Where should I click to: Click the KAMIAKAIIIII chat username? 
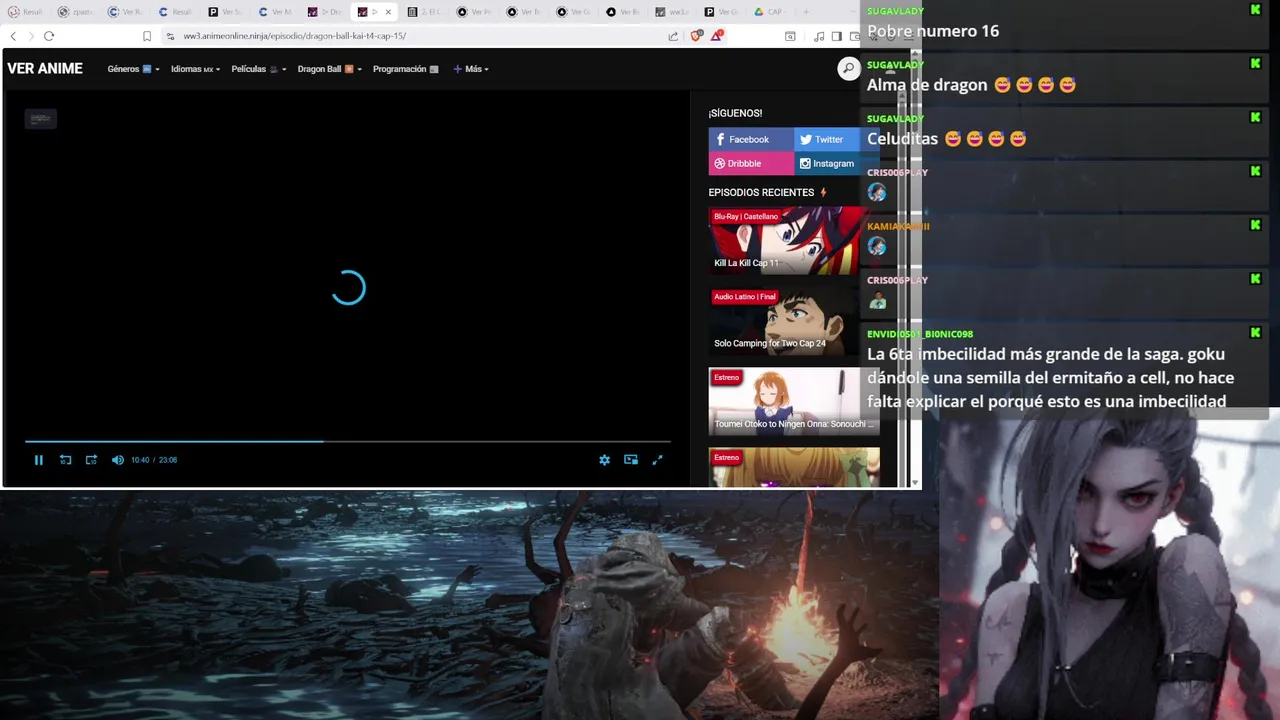[x=898, y=226]
